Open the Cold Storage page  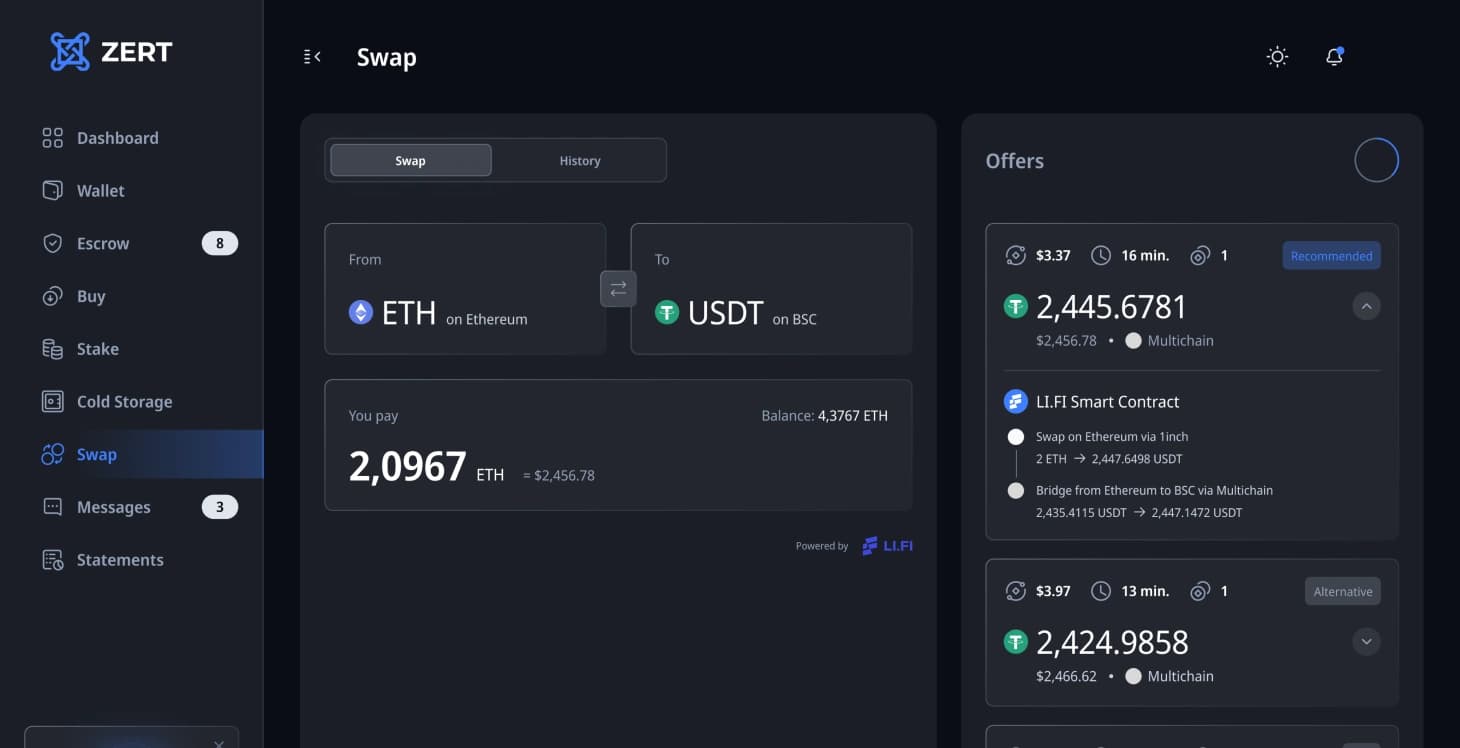[124, 401]
